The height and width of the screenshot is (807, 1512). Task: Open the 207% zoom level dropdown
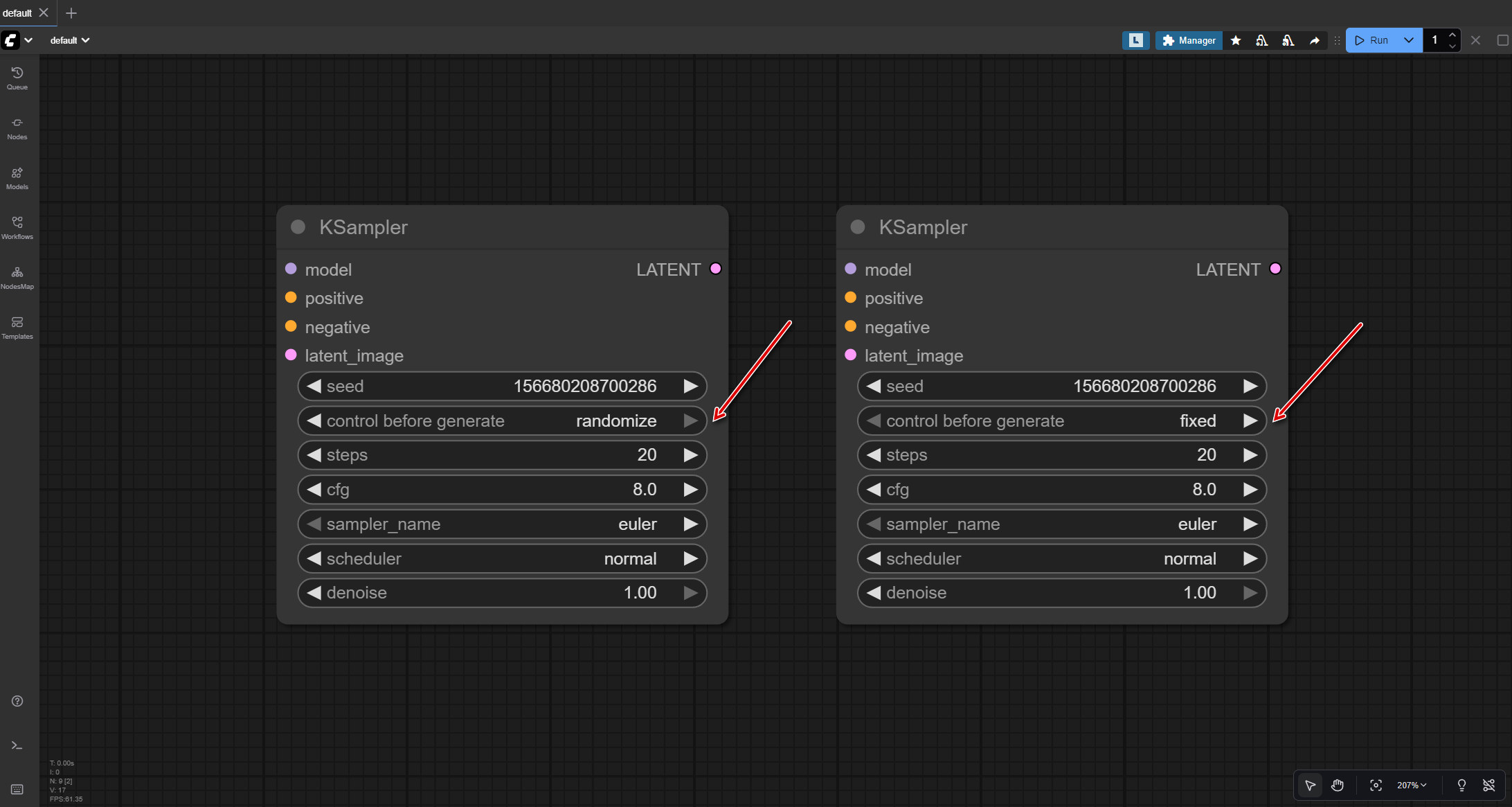[1412, 785]
